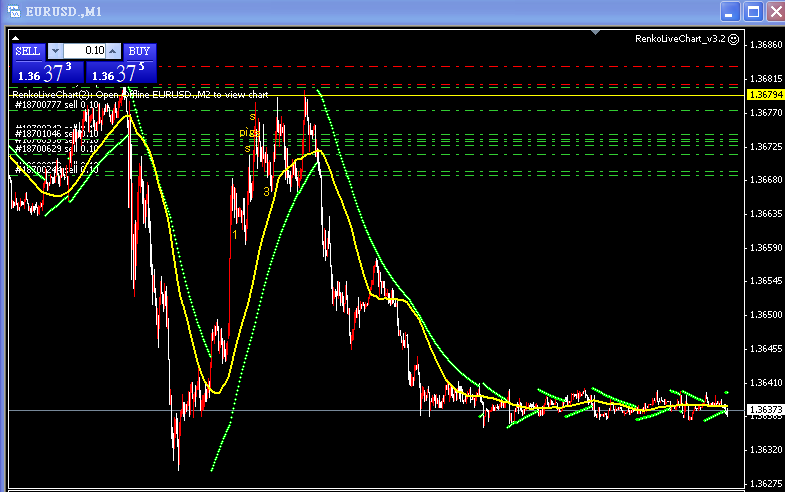Click the sell price 1.36373 panel
The width and height of the screenshot is (785, 492).
click(48, 72)
